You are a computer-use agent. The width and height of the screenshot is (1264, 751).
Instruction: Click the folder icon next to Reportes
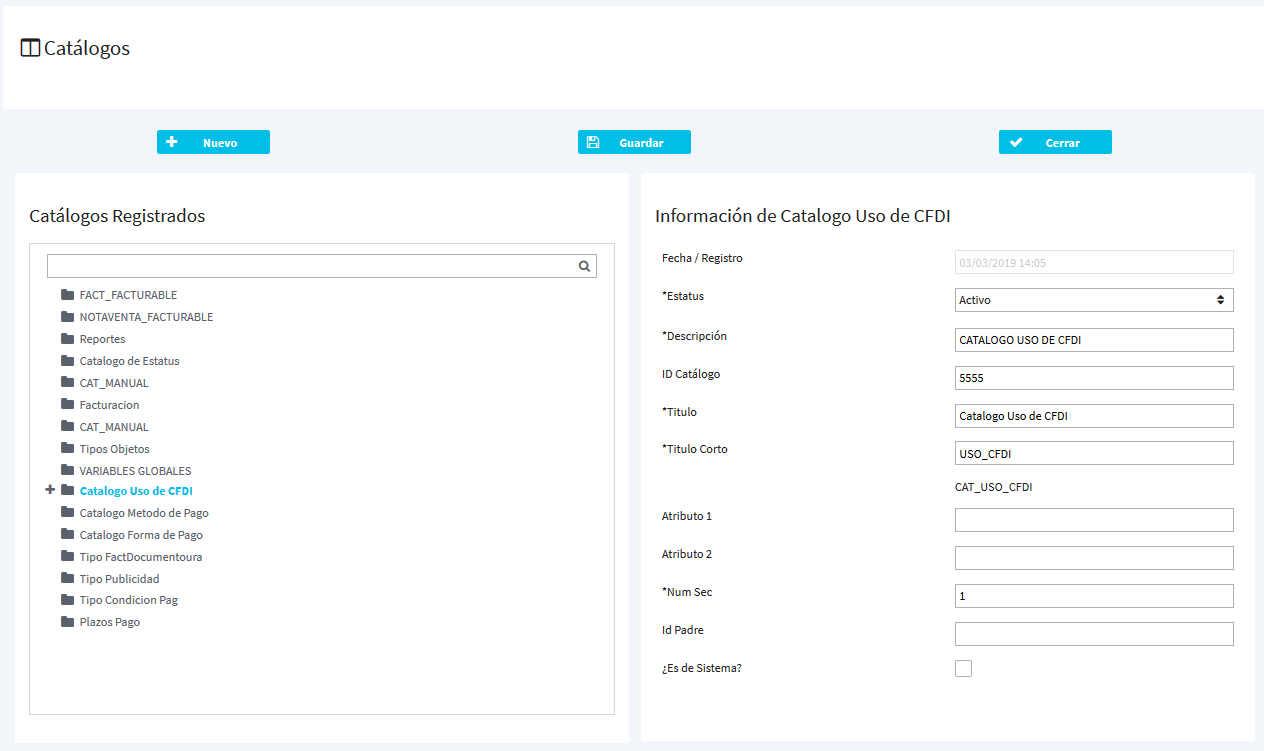[67, 339]
